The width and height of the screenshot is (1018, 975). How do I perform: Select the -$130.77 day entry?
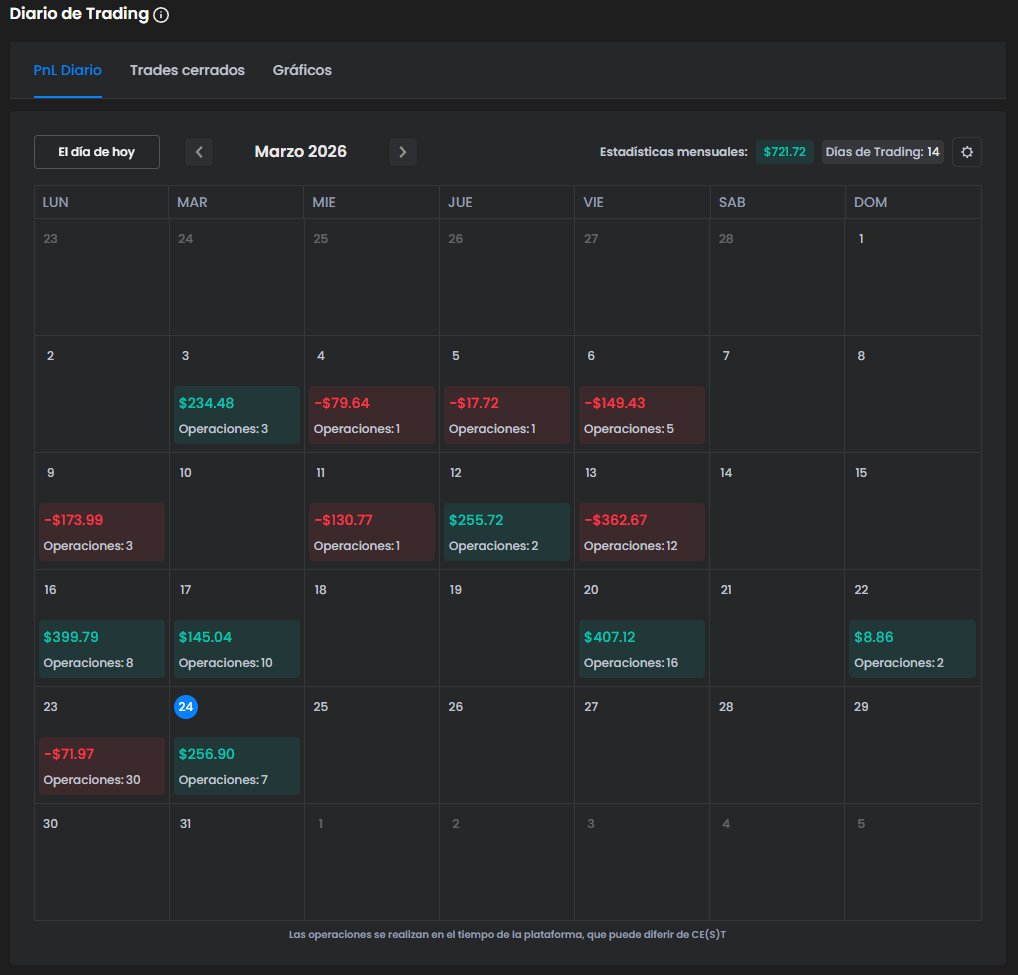371,532
